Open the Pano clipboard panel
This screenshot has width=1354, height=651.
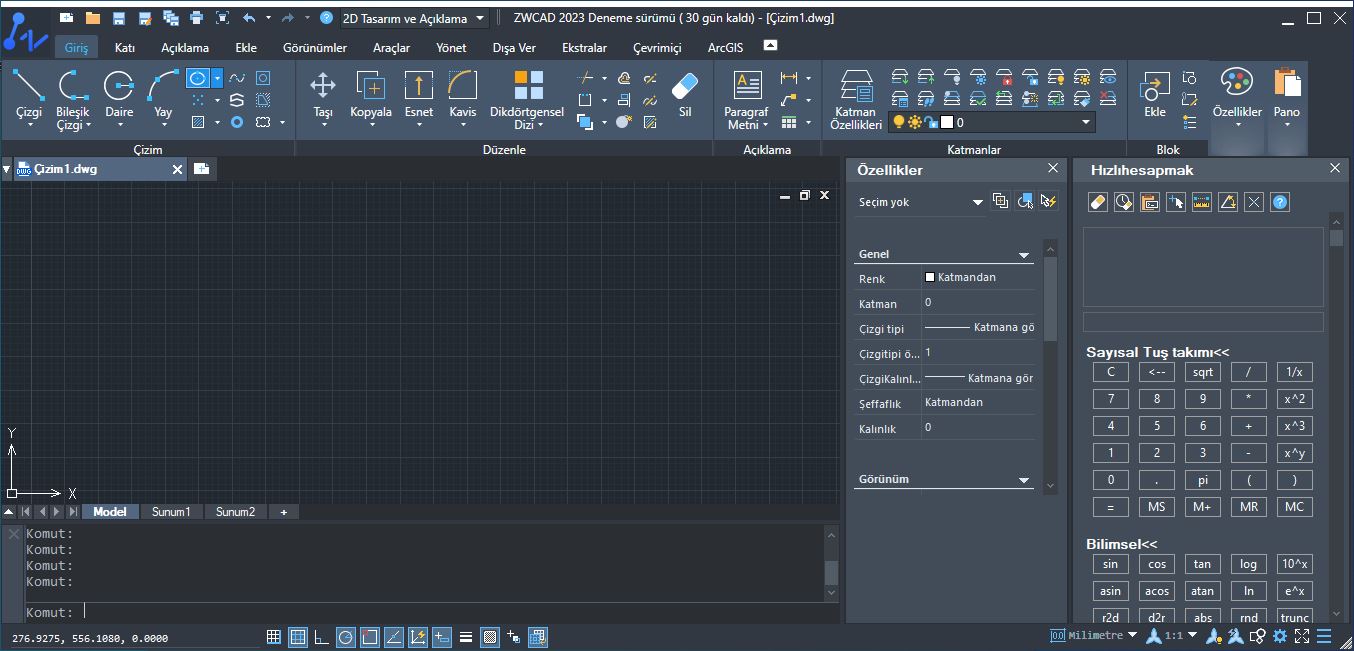tap(1287, 96)
